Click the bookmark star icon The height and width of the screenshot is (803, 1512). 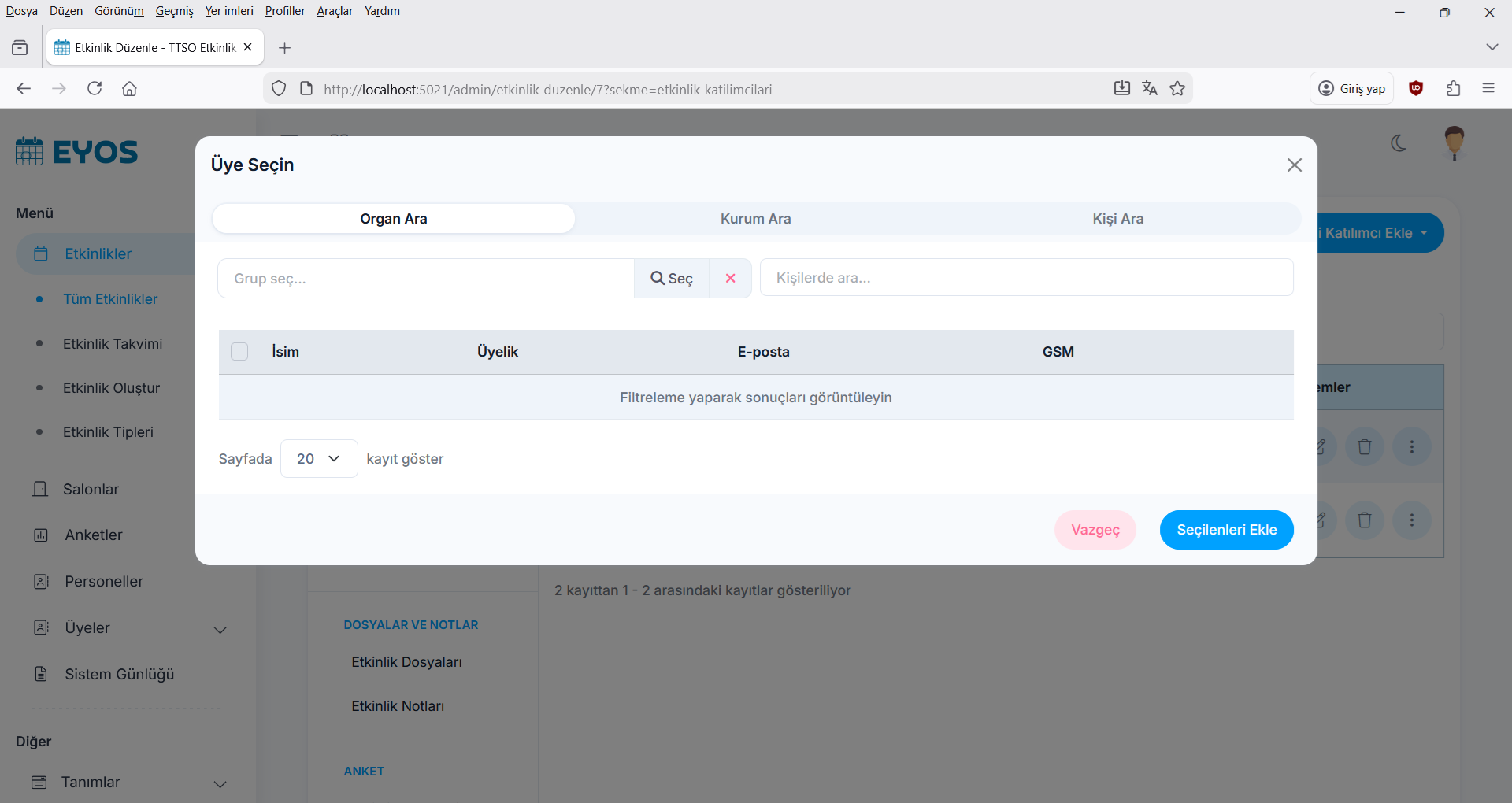[x=1177, y=89]
